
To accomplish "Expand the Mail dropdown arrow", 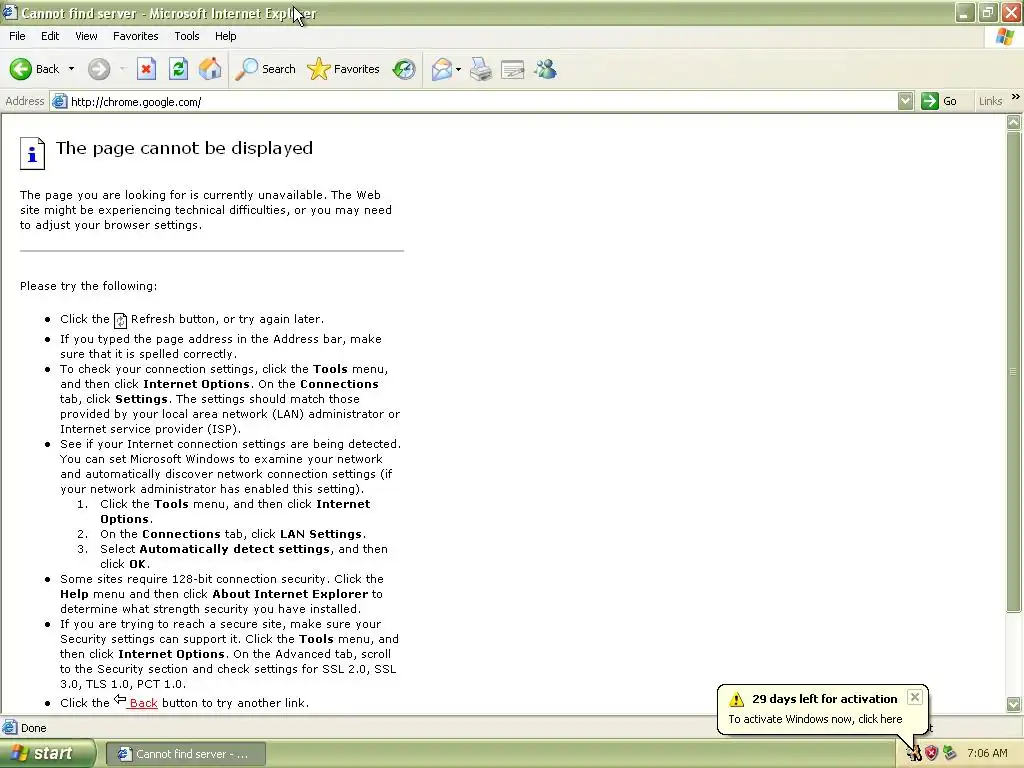I will 458,69.
